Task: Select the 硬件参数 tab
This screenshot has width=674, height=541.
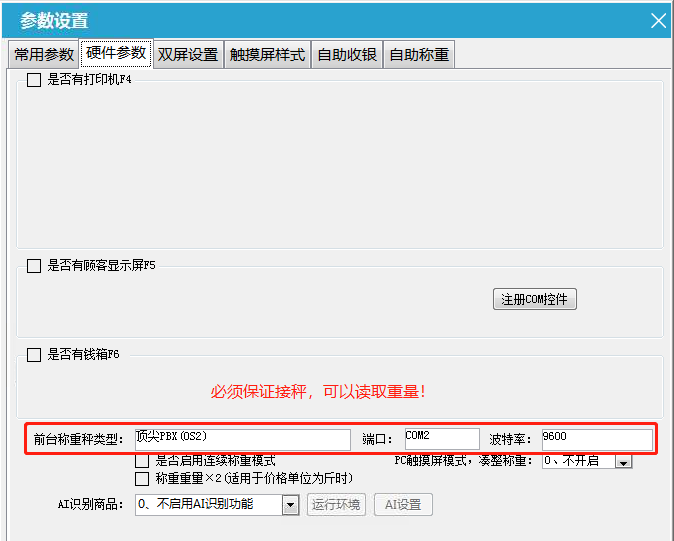Action: click(117, 54)
